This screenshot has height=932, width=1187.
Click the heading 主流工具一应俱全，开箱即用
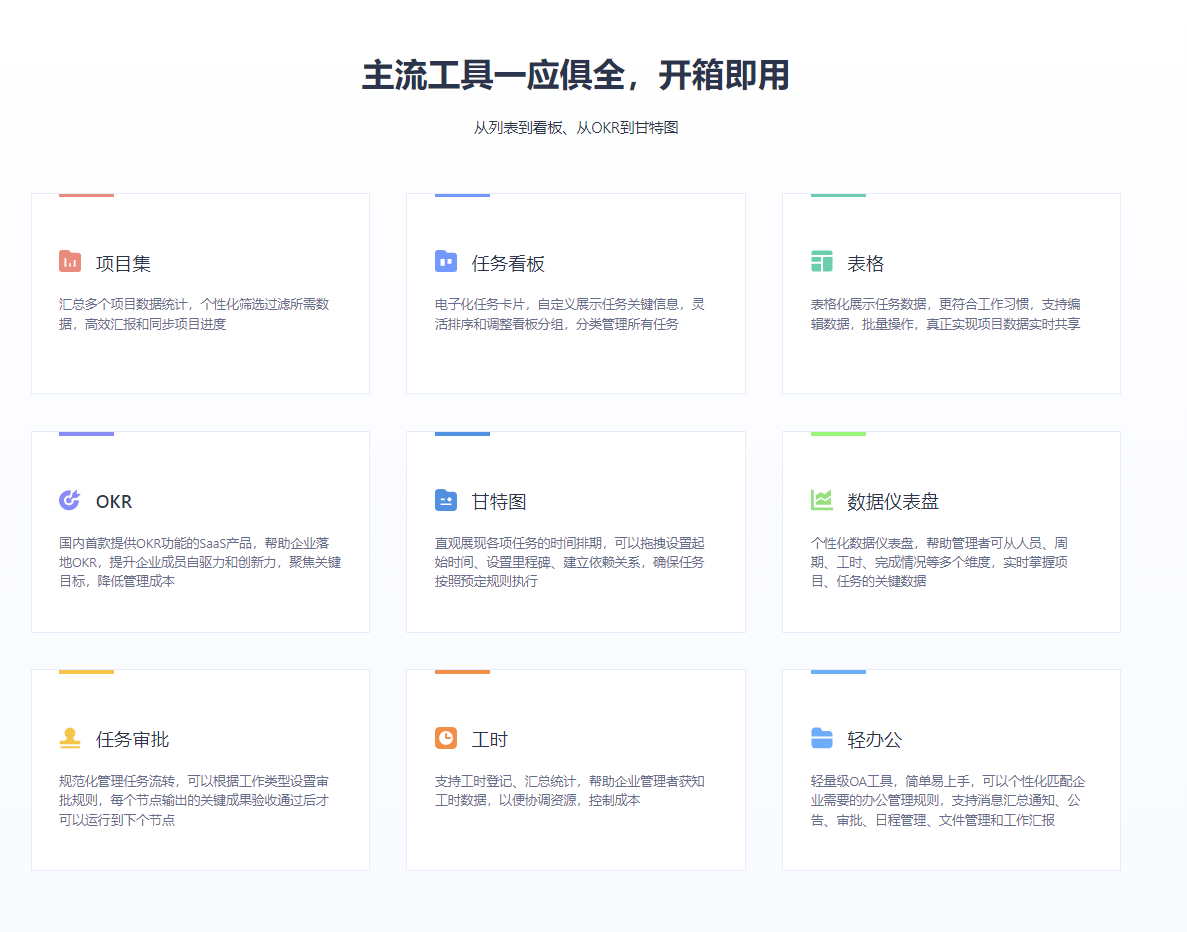pyautogui.click(x=575, y=76)
